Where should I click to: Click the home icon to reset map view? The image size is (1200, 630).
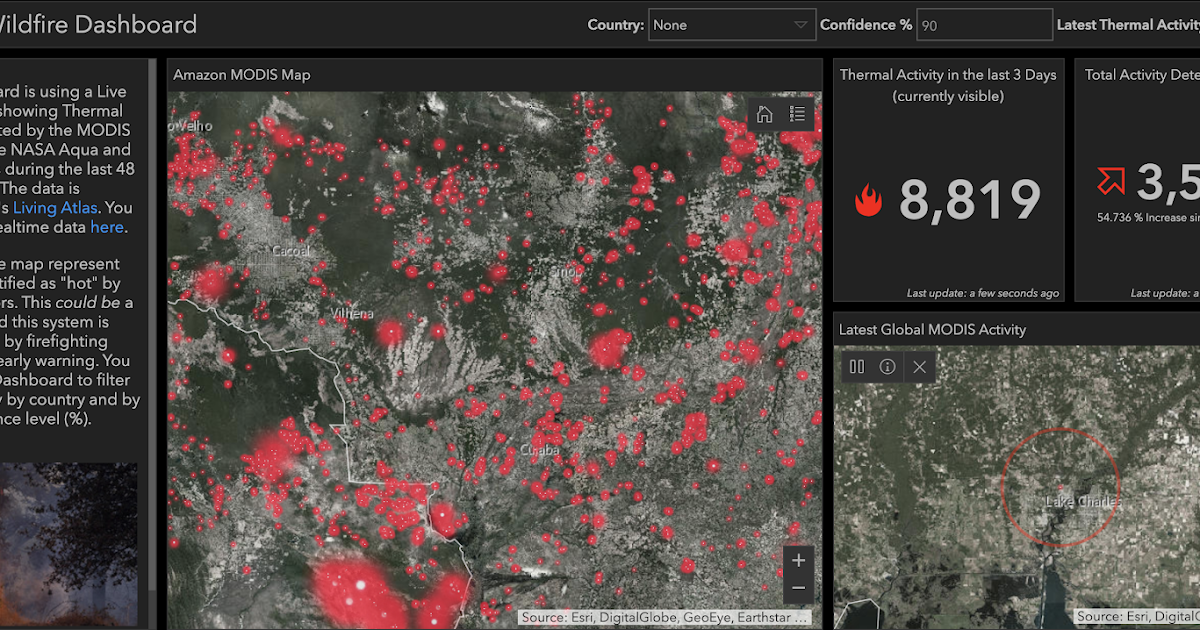point(764,114)
